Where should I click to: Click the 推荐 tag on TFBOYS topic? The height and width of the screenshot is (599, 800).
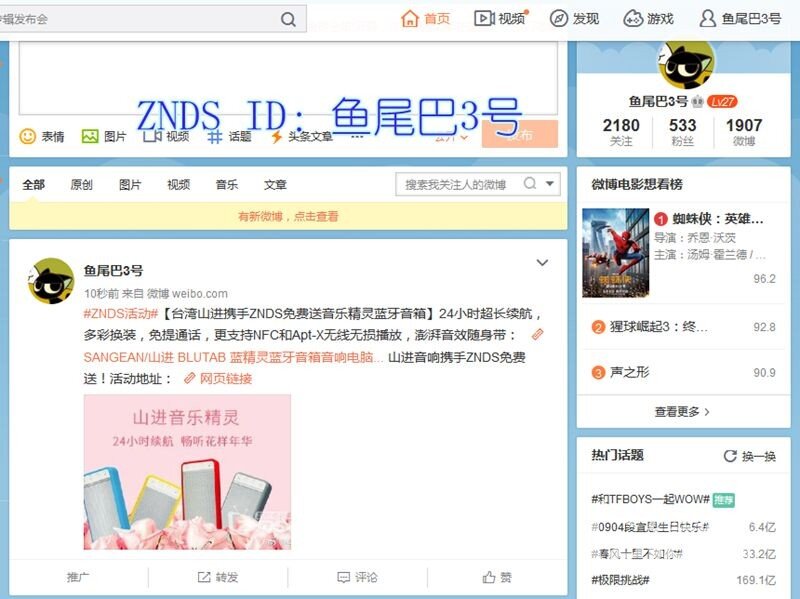723,500
